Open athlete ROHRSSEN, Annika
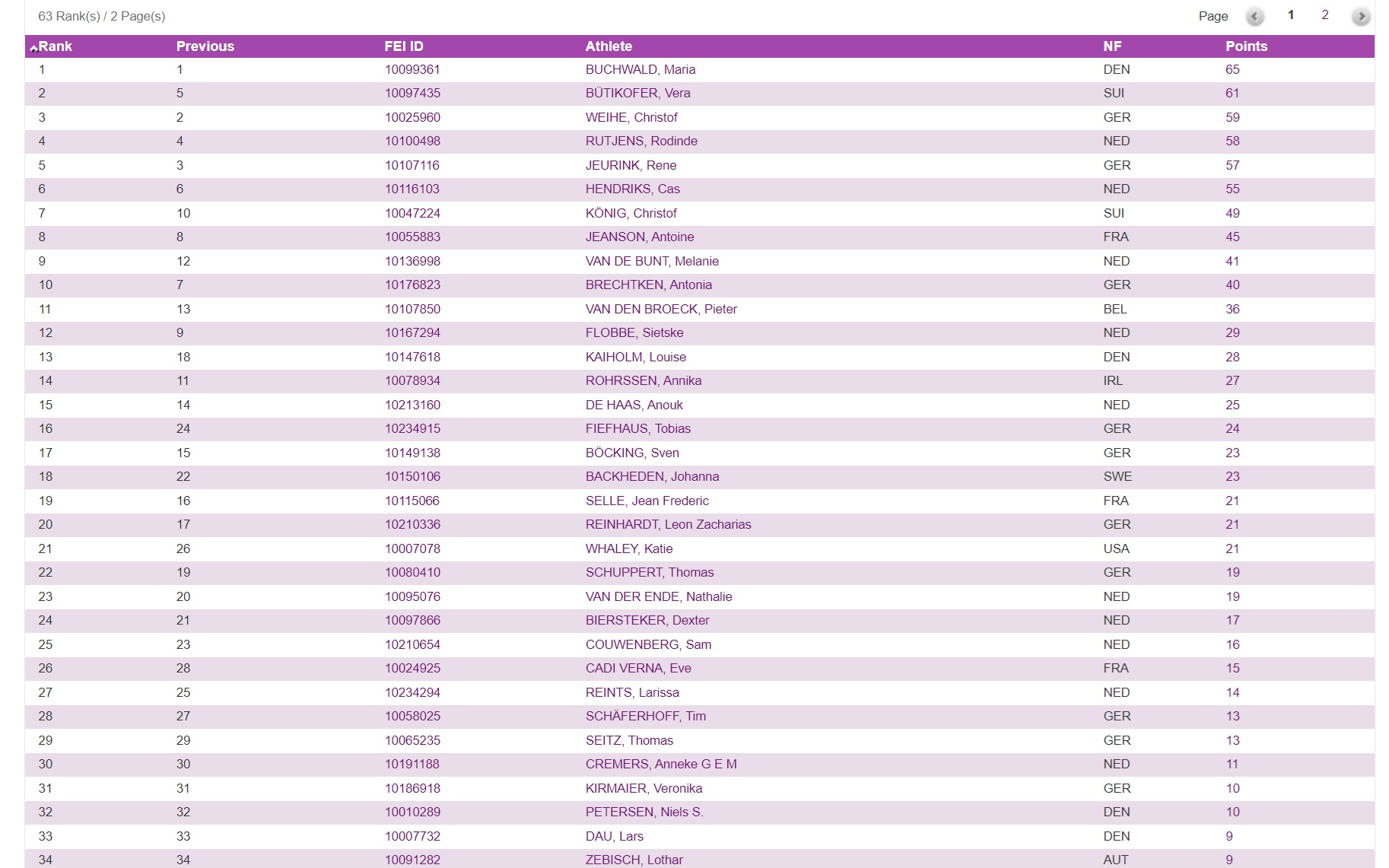The height and width of the screenshot is (868, 1389). coord(644,380)
